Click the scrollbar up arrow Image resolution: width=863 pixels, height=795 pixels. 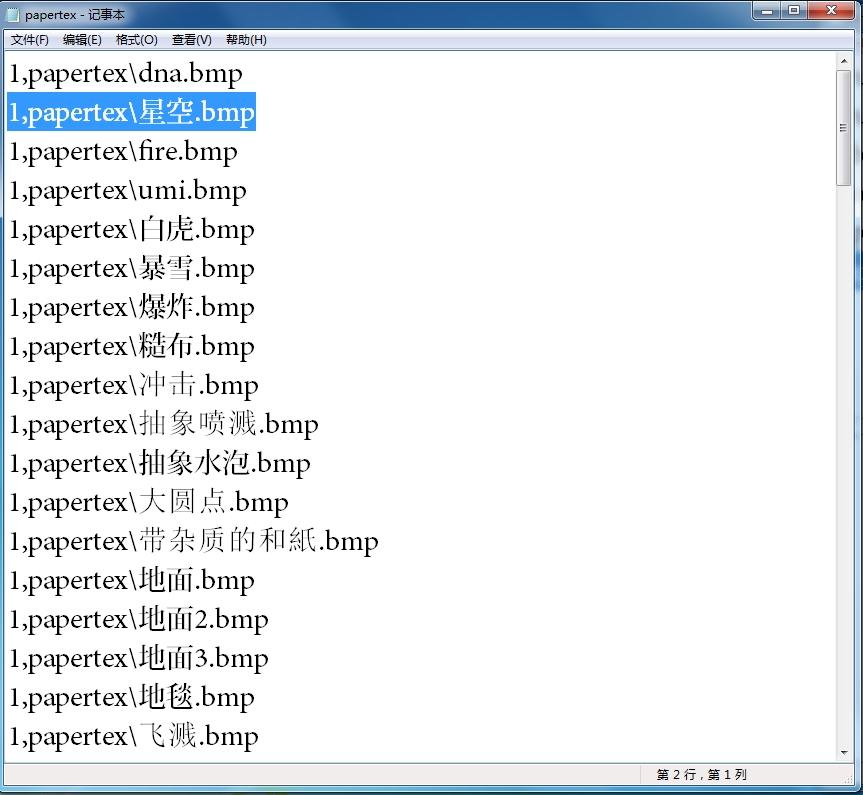tap(844, 61)
